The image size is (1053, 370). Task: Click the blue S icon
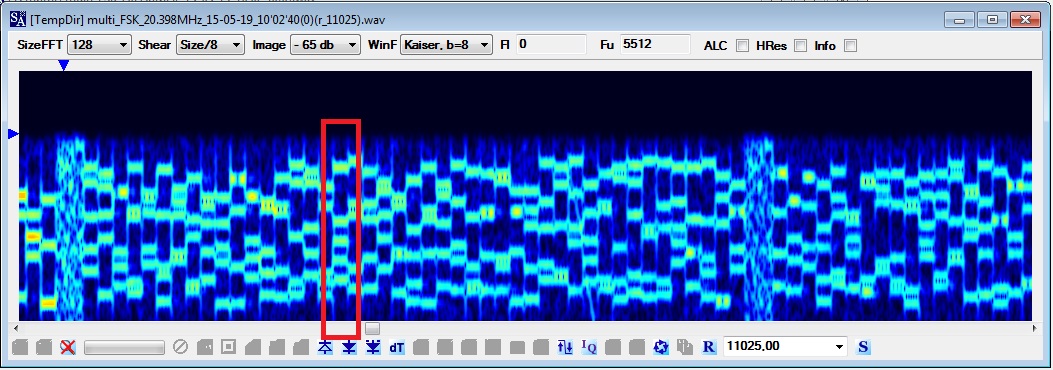(864, 347)
